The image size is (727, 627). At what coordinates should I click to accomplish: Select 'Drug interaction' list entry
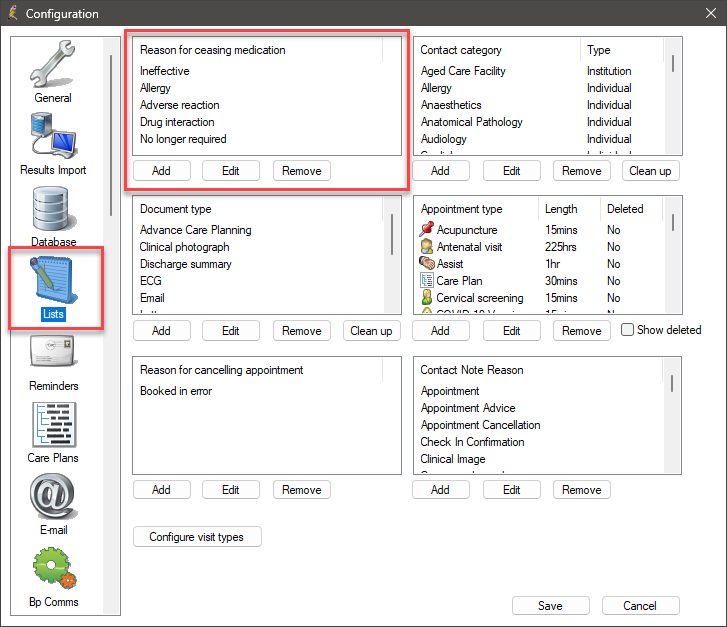coord(177,122)
